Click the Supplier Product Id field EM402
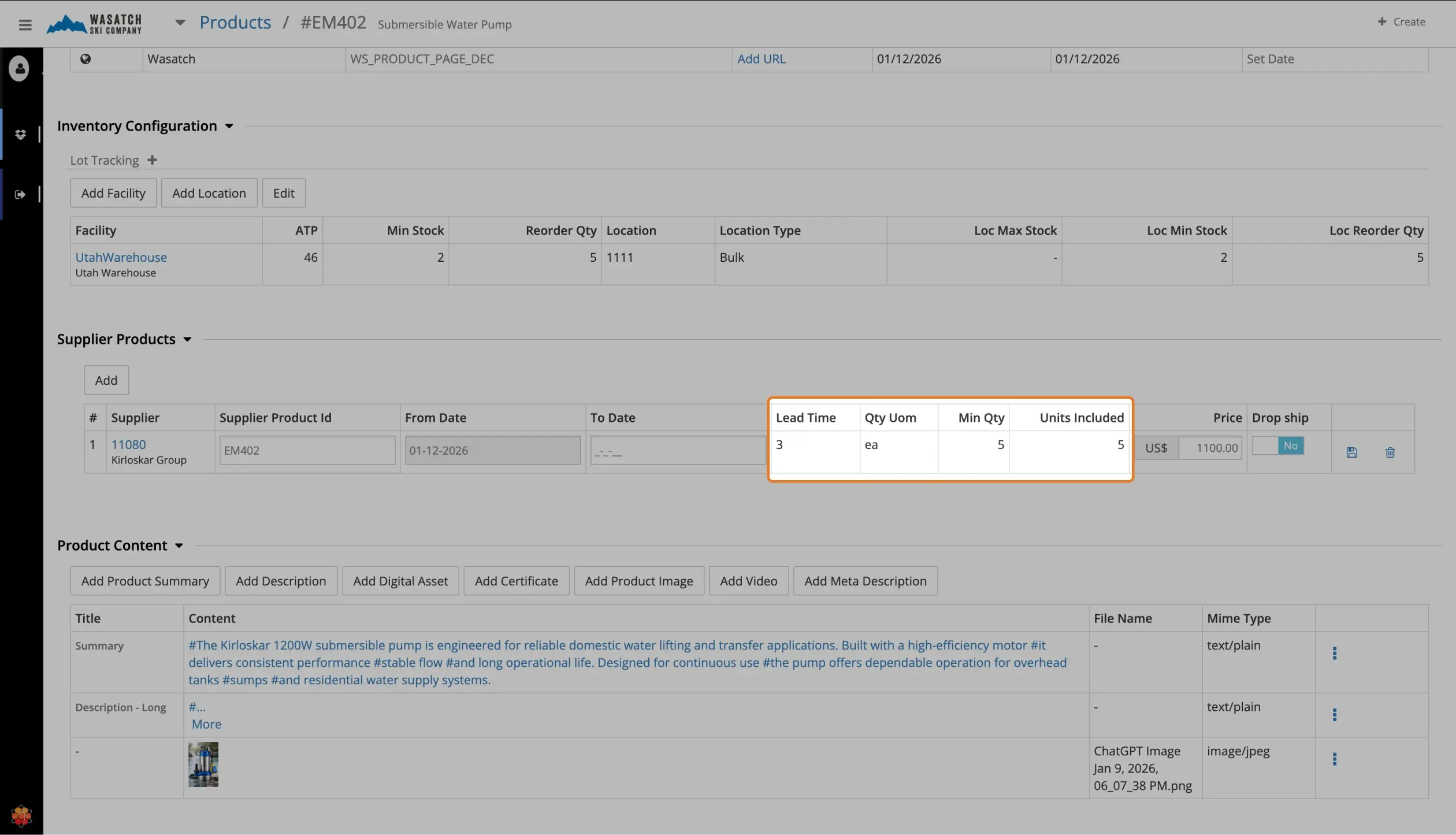The height and width of the screenshot is (835, 1456). pos(307,450)
